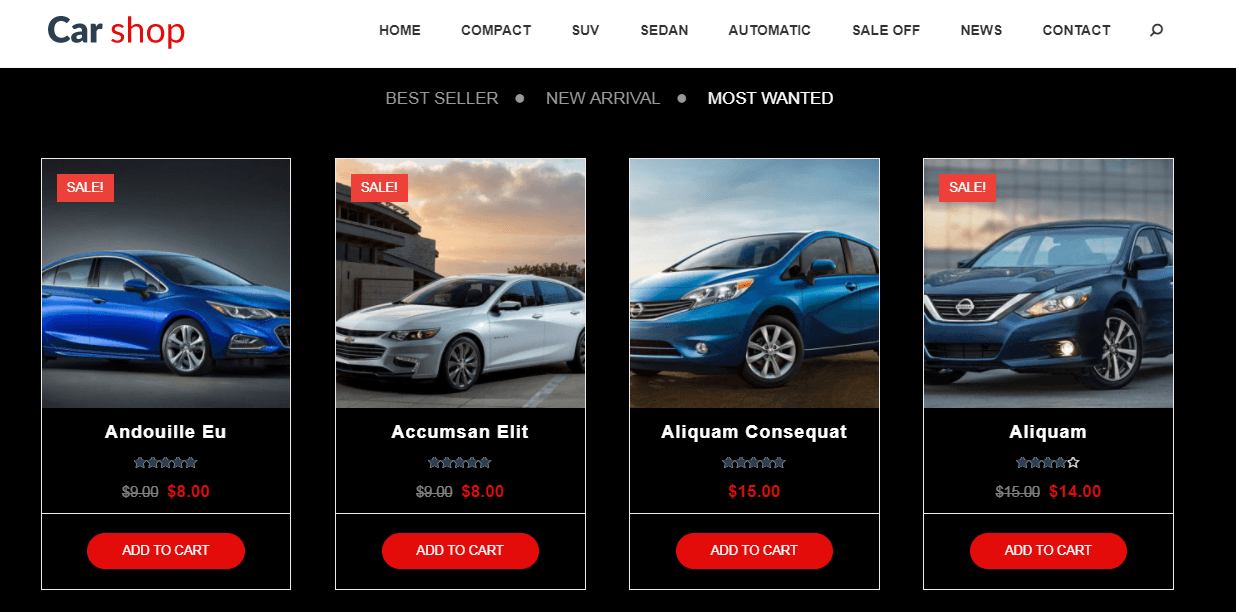1236x612 pixels.
Task: Click star rating under Accumsan Elit
Action: point(459,463)
